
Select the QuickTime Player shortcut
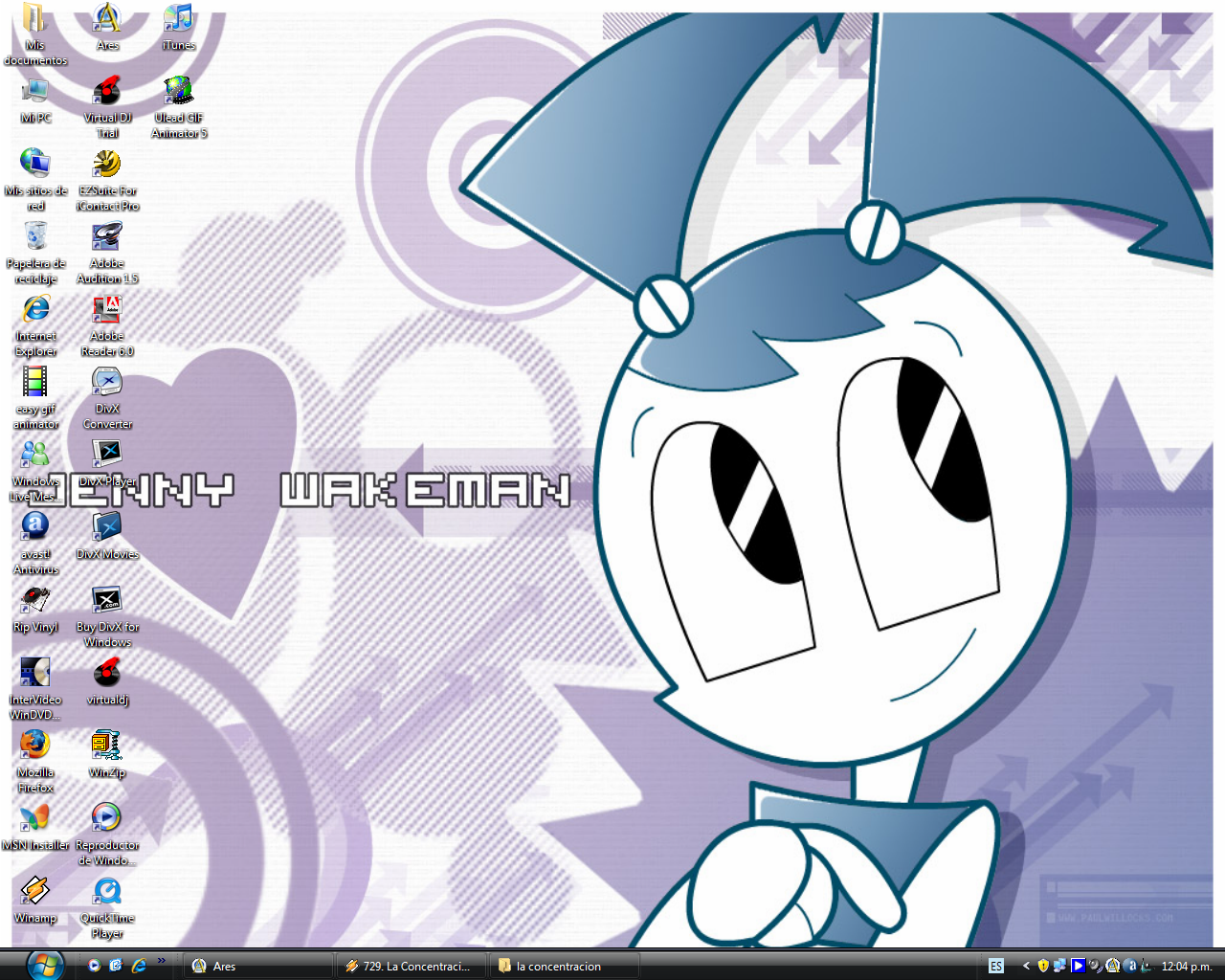[107, 907]
